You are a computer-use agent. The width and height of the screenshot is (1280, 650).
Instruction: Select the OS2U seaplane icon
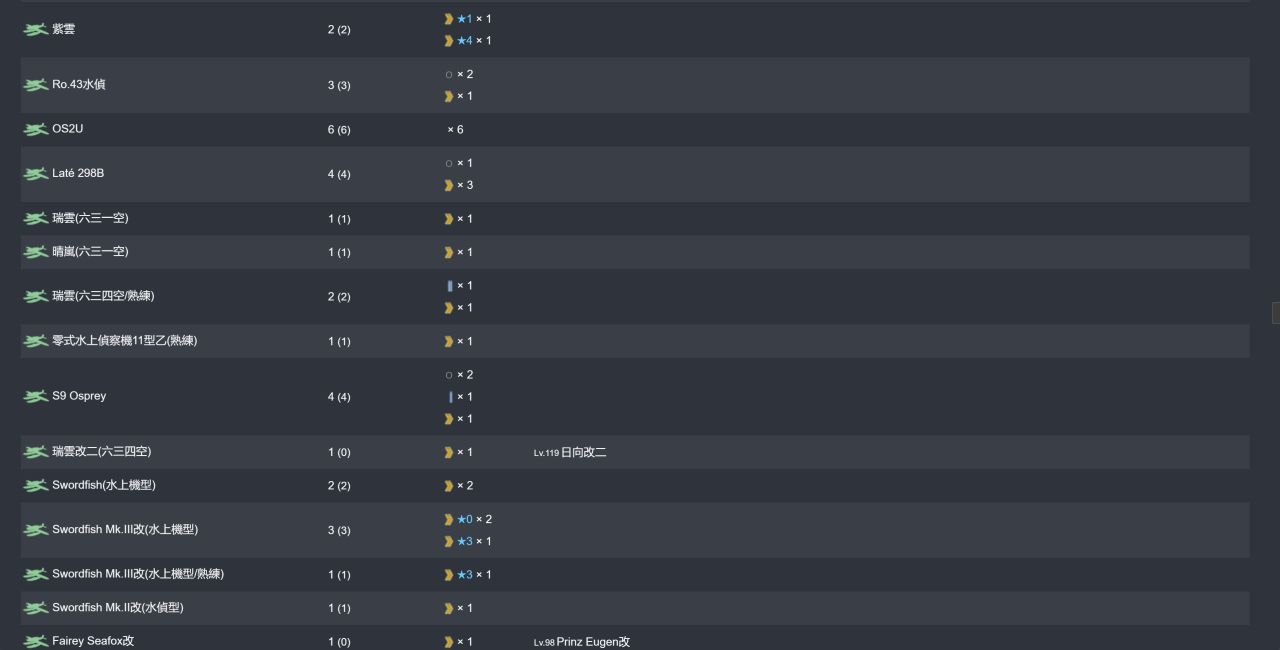[35, 130]
